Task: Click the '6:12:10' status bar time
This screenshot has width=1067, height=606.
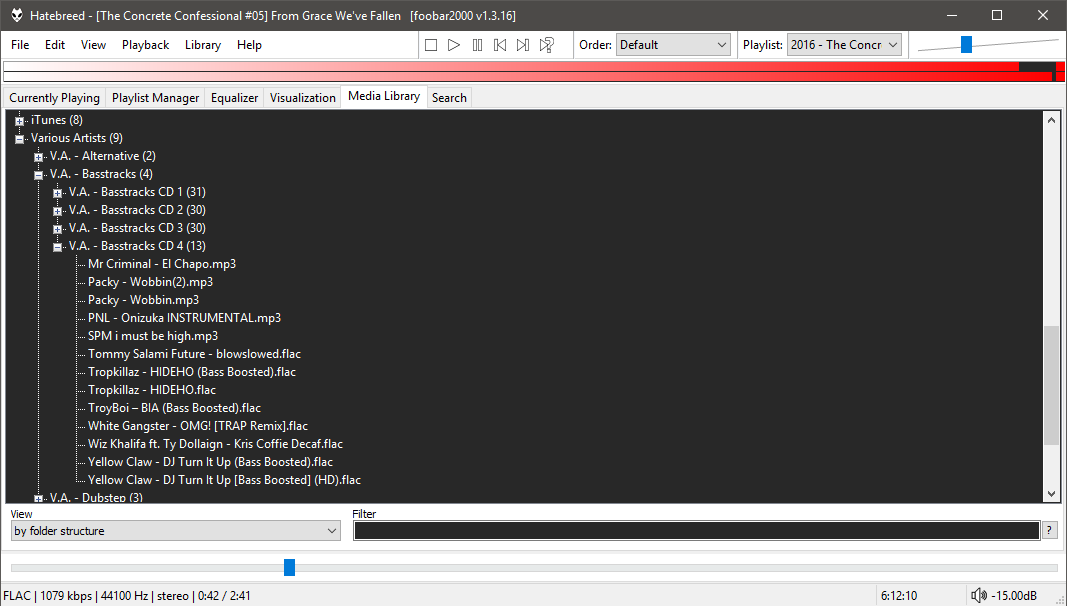Action: pos(899,596)
